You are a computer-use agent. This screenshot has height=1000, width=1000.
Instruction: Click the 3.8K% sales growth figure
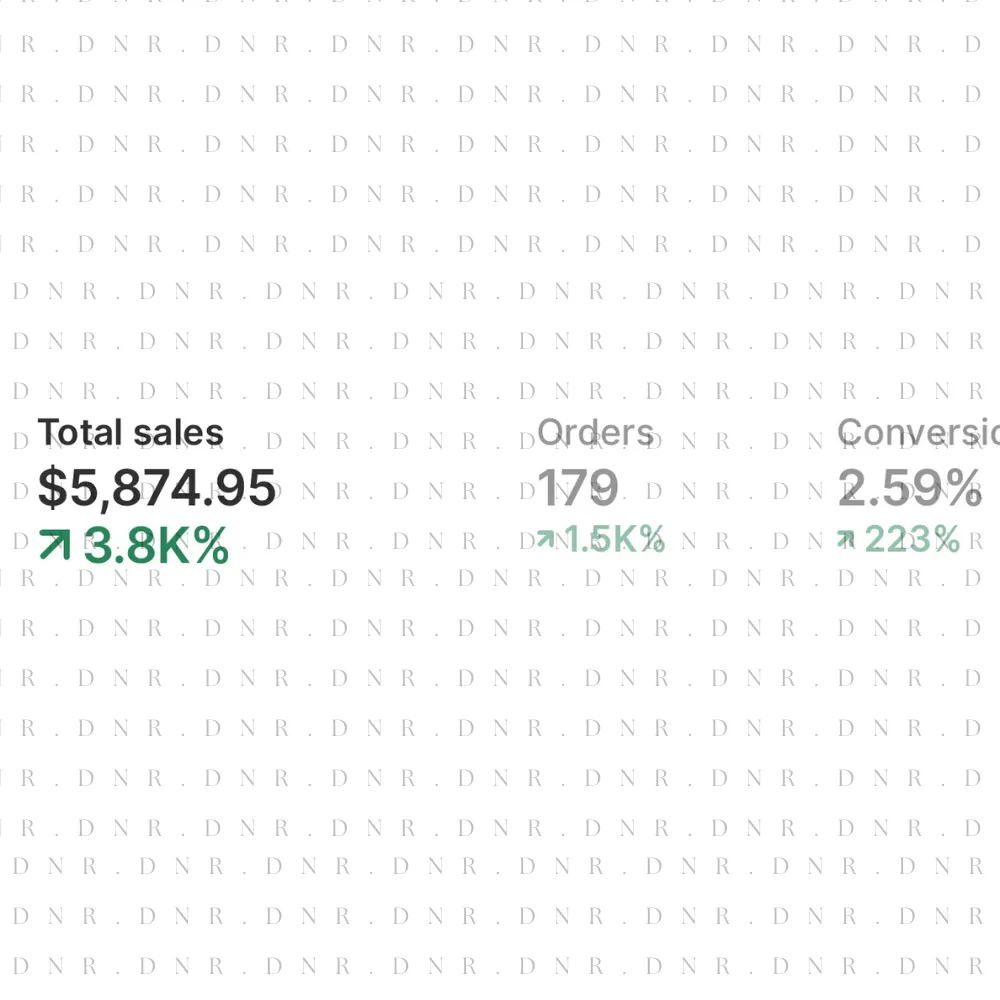tap(156, 547)
